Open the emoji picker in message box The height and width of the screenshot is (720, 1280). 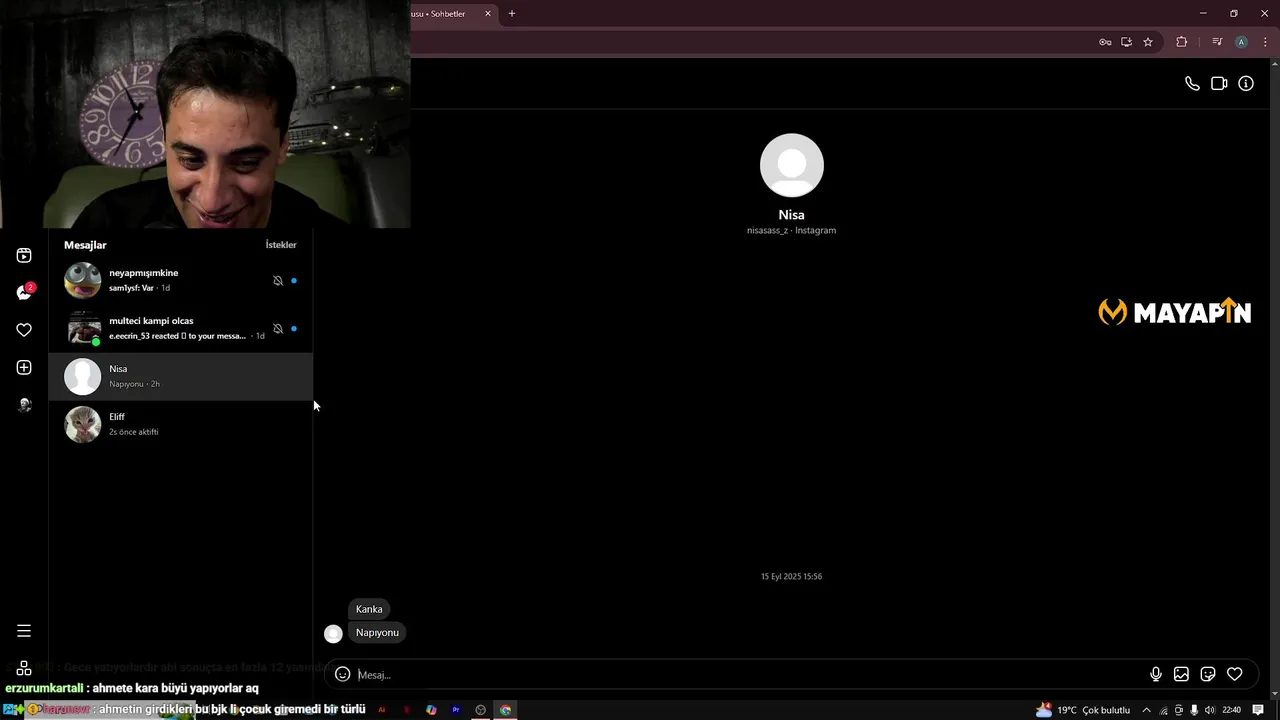point(342,674)
